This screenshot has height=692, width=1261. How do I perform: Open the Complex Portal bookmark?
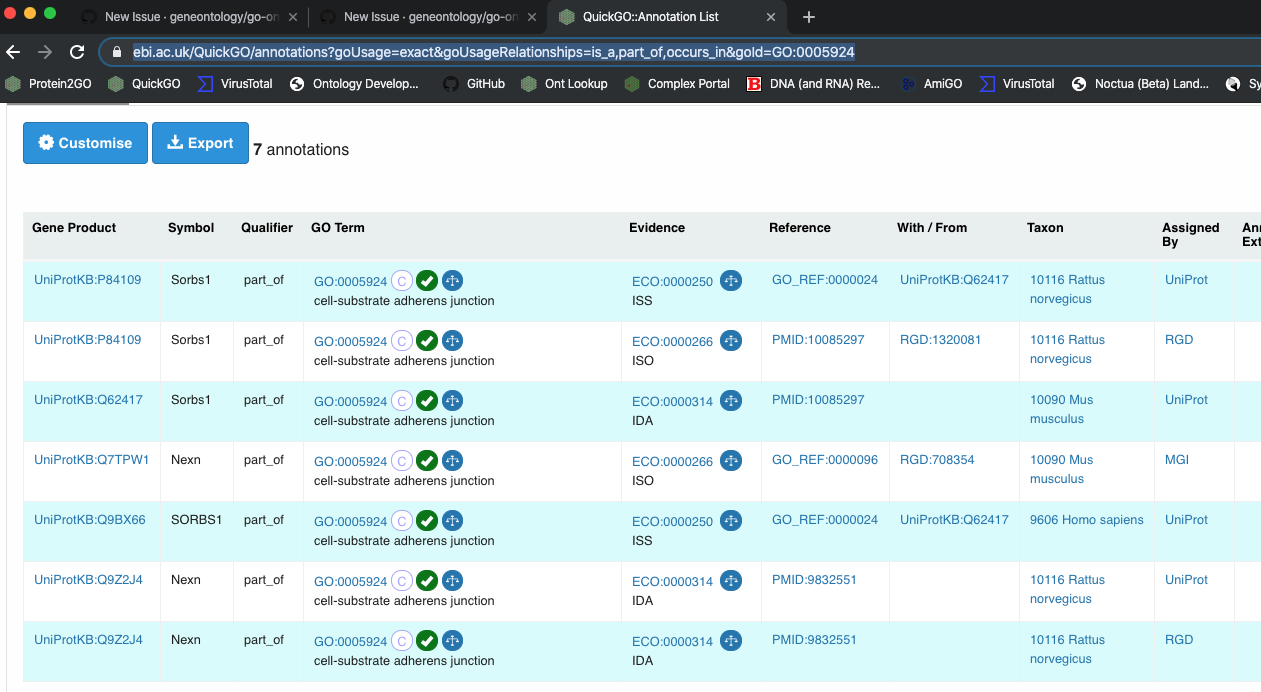tap(677, 84)
